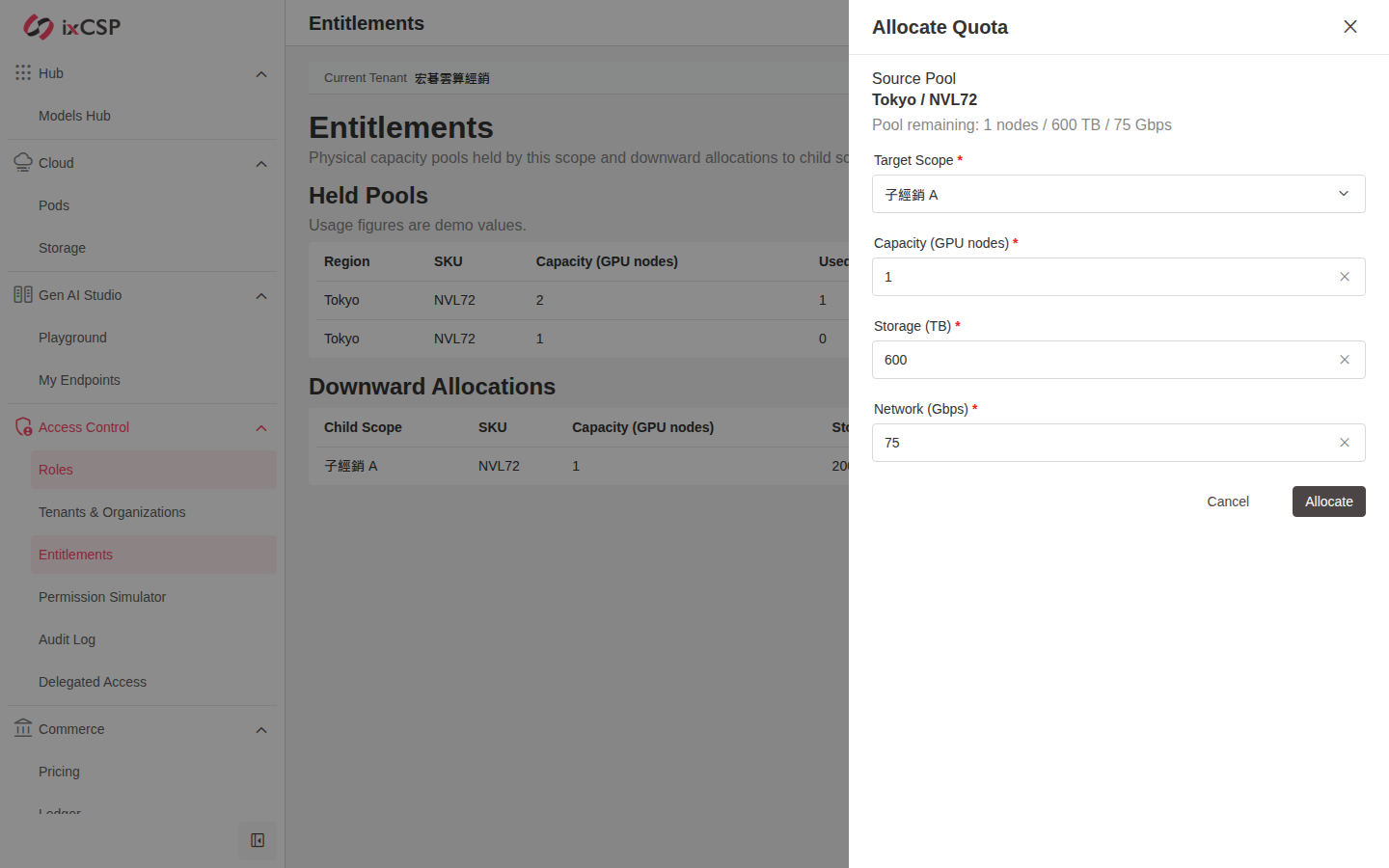Open Pricing under Commerce

click(153, 772)
